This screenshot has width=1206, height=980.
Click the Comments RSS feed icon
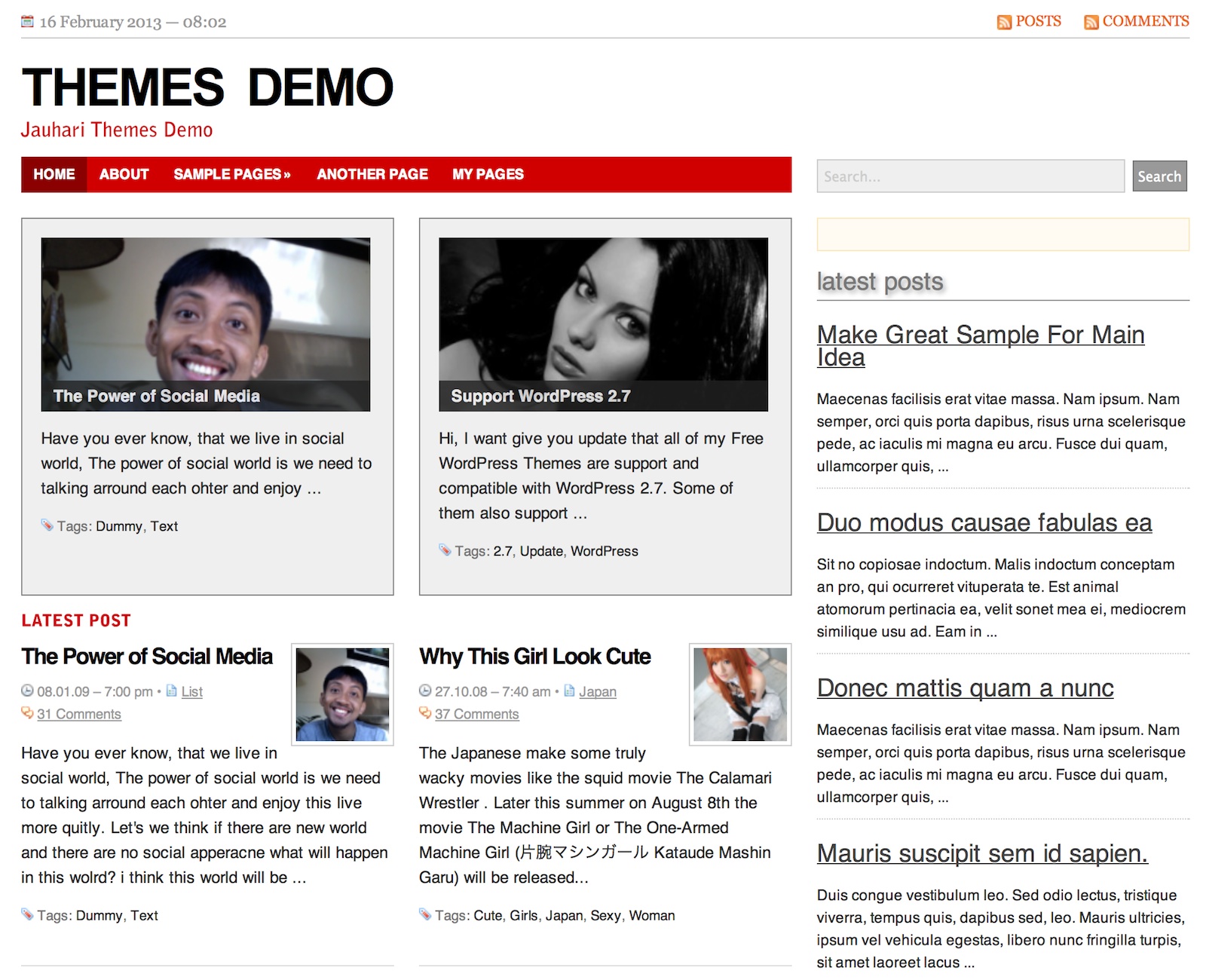pyautogui.click(x=1091, y=23)
